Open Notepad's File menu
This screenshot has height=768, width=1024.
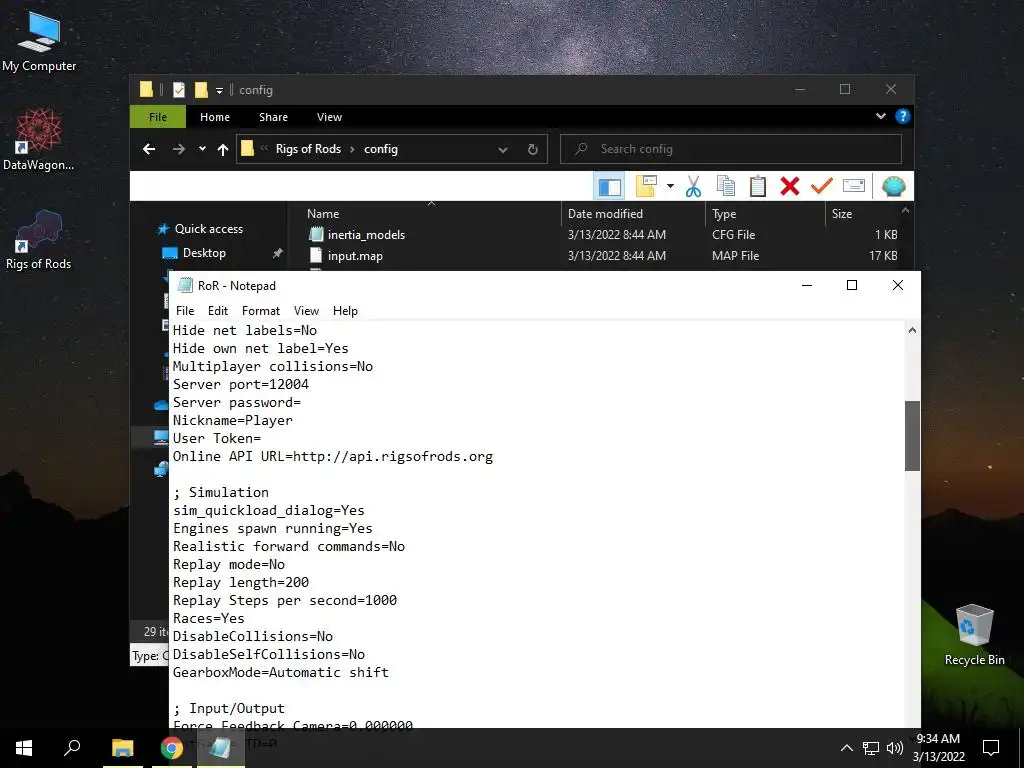tap(185, 311)
